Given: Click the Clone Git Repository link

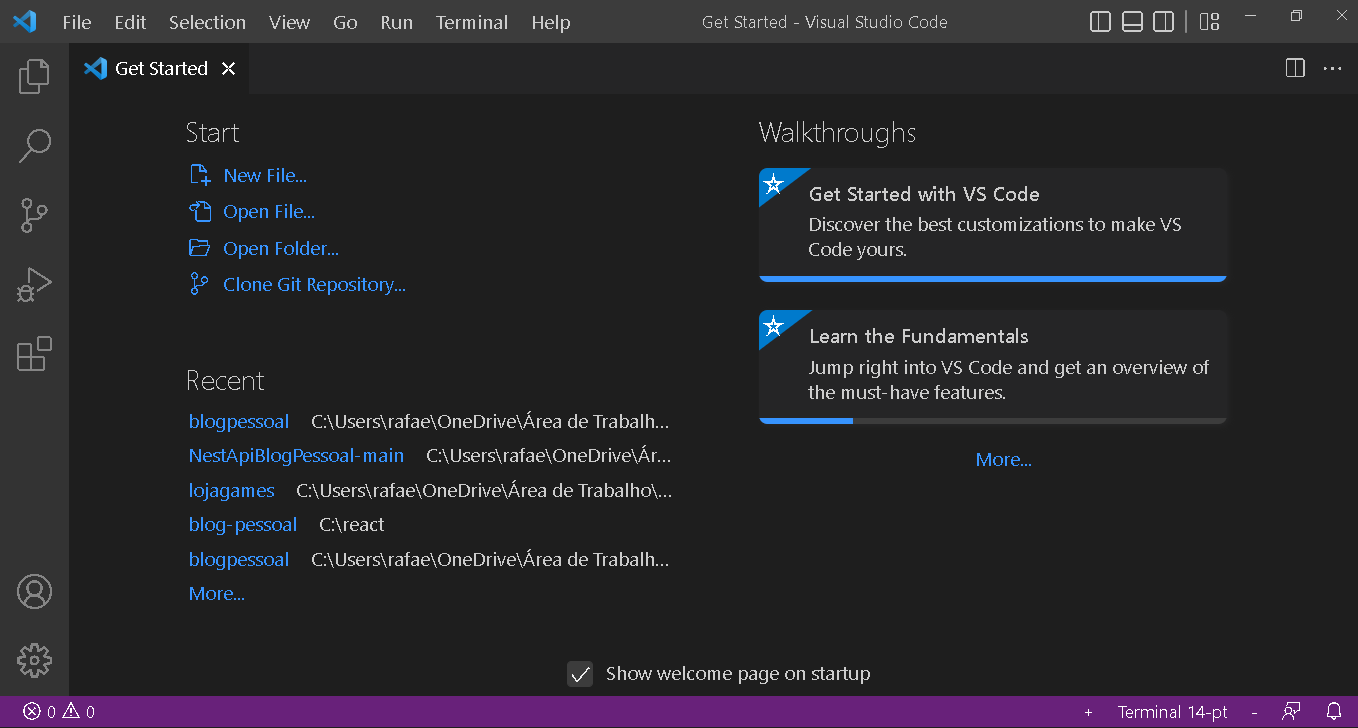Looking at the screenshot, I should [x=314, y=285].
